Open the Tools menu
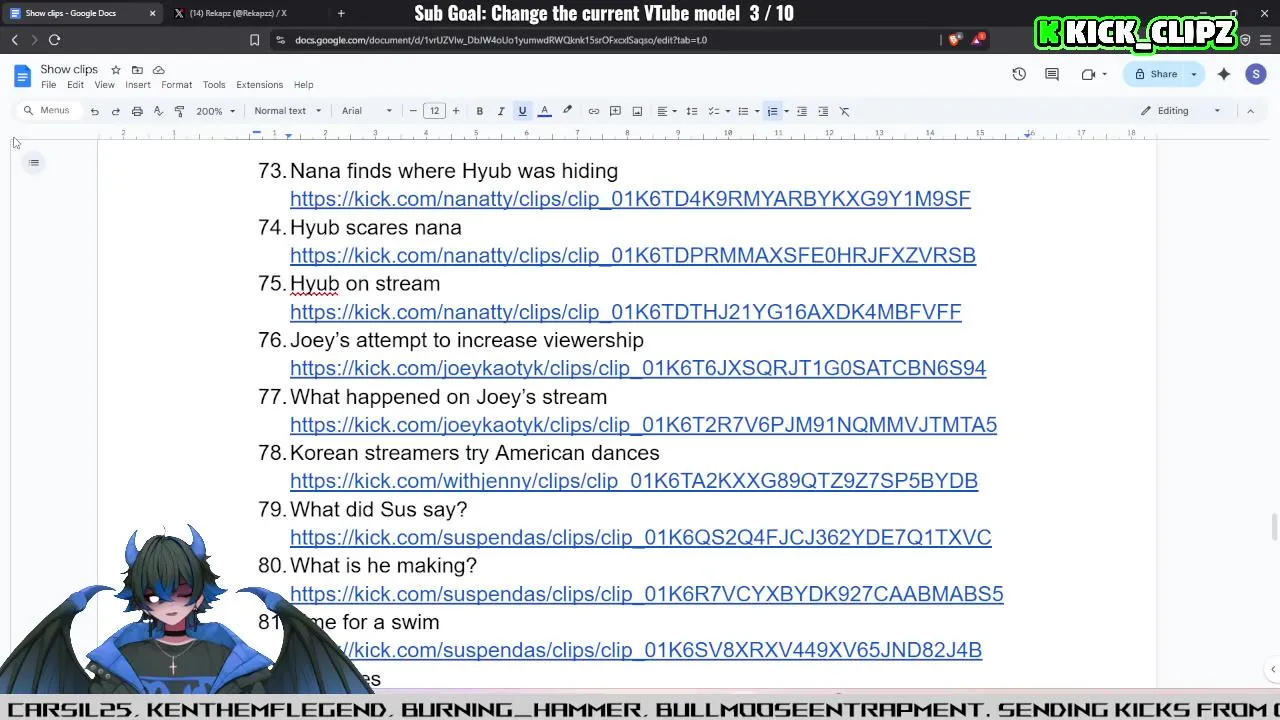The image size is (1280, 720). click(x=214, y=85)
